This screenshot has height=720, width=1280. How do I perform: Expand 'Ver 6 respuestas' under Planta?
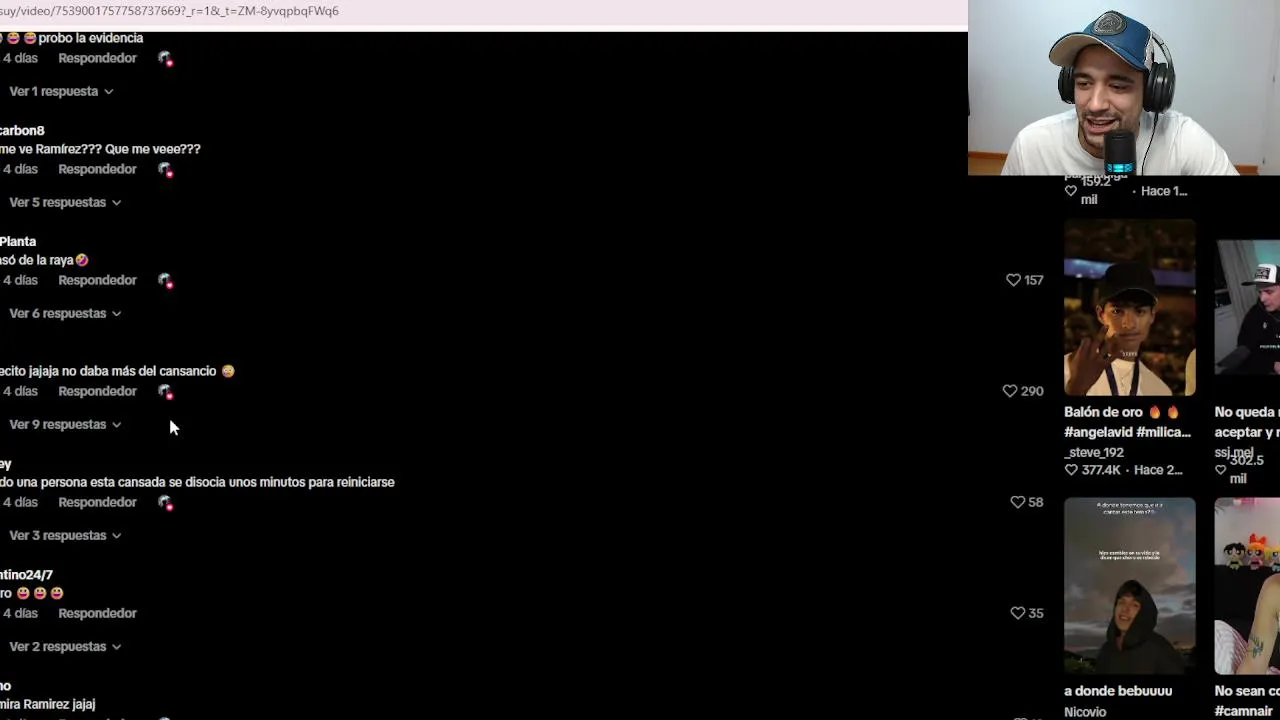(65, 313)
